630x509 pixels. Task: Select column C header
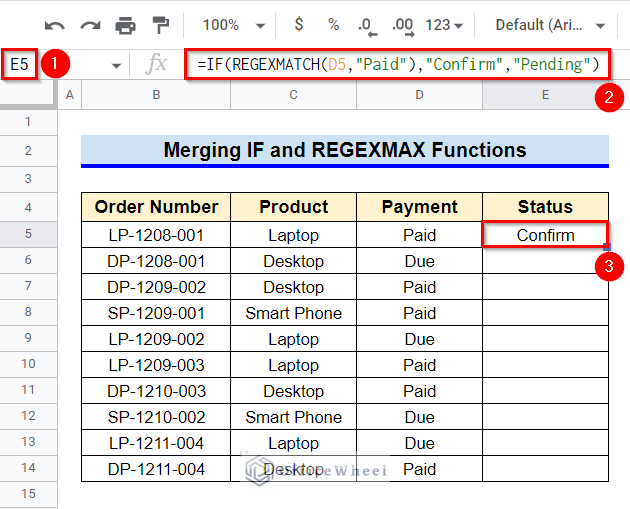(x=293, y=95)
